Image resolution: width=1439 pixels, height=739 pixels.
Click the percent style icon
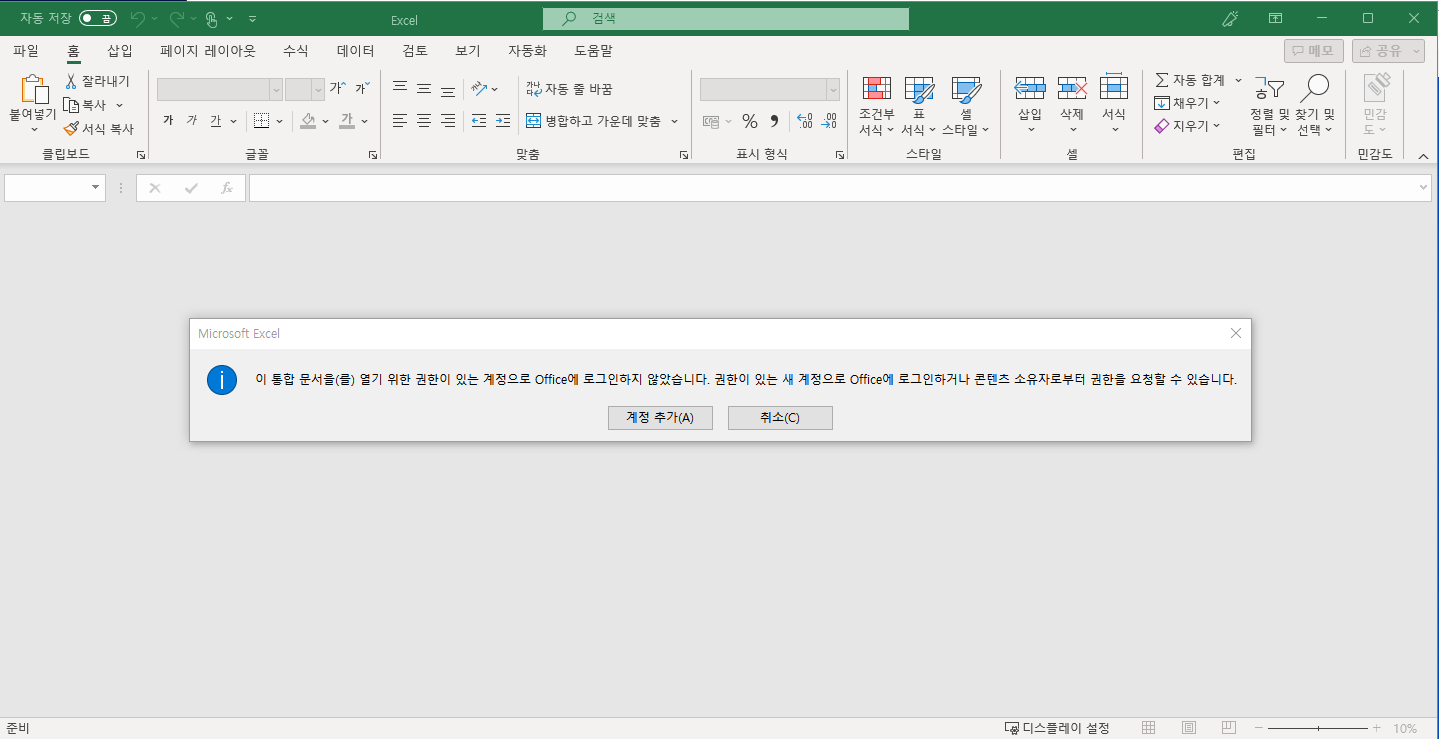coord(749,121)
